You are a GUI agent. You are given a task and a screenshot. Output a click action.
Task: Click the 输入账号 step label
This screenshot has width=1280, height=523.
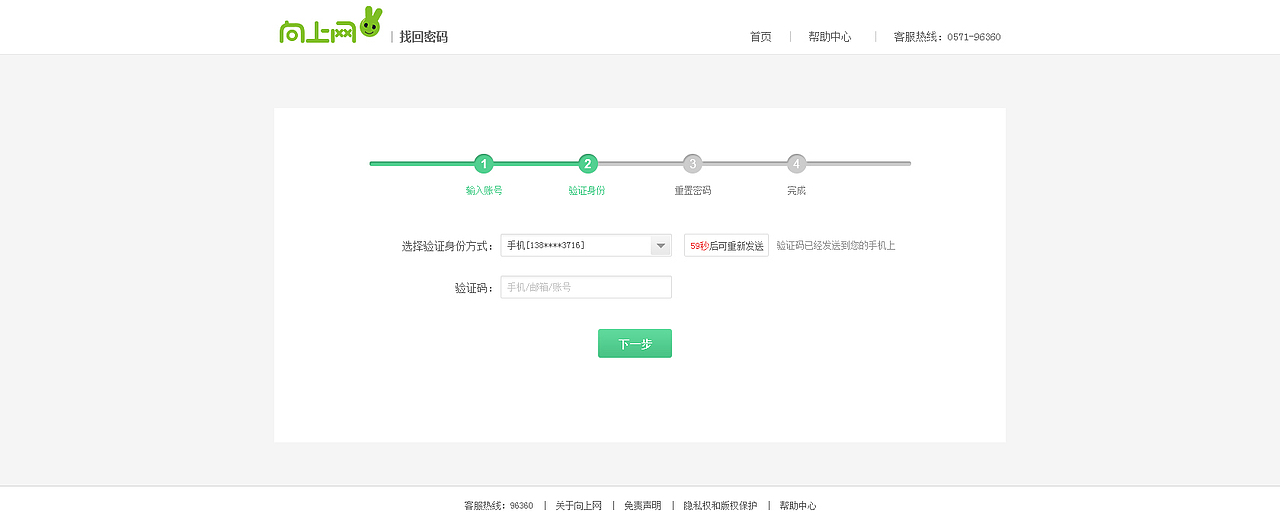(484, 190)
